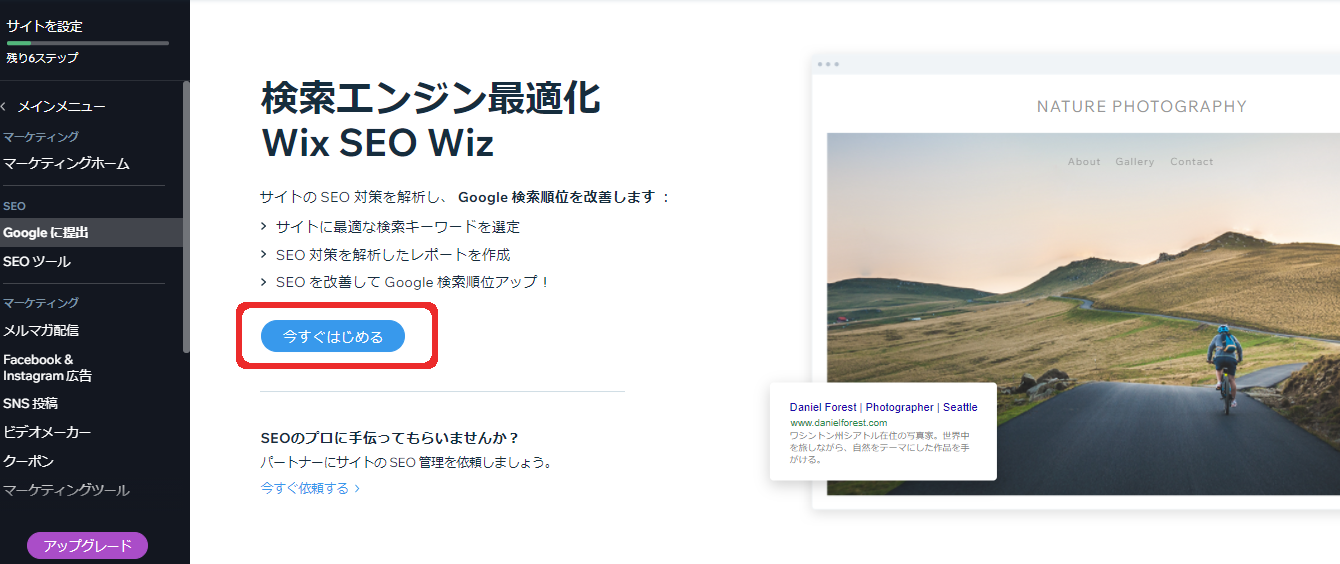Open メルマガ配信 menu item
The height and width of the screenshot is (564, 1340).
click(41, 330)
